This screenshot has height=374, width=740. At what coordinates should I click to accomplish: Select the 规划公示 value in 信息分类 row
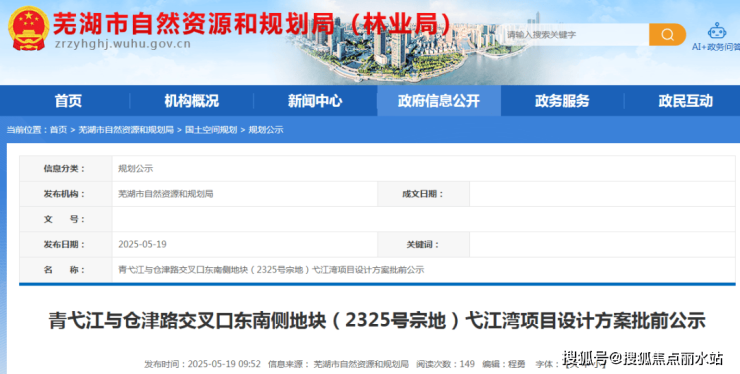click(135, 169)
